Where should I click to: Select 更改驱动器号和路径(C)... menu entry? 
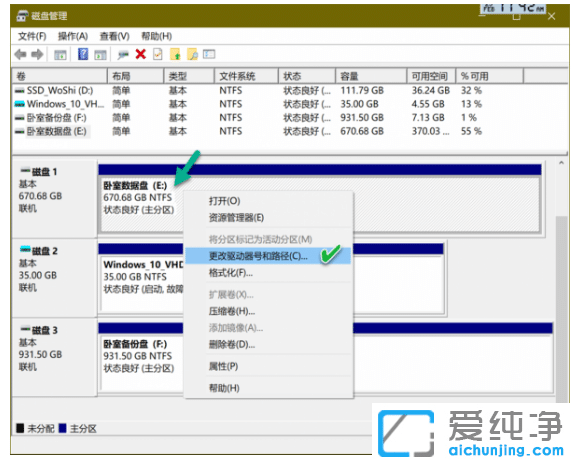268,256
